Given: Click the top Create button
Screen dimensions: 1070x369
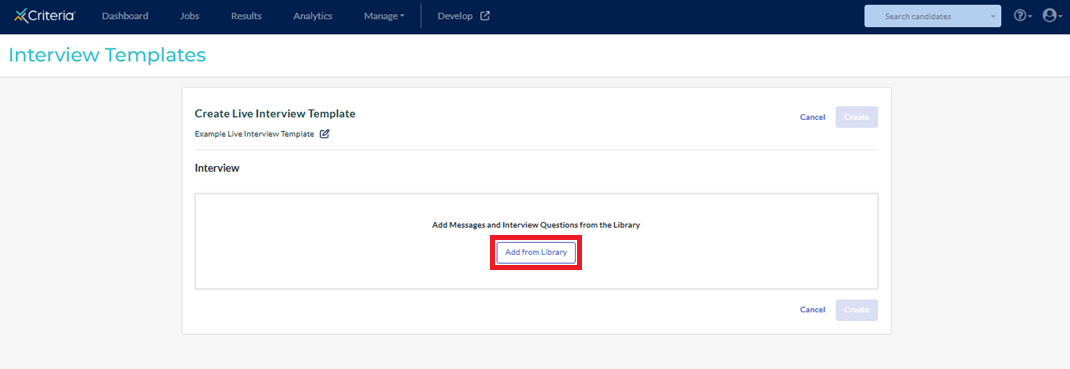Looking at the screenshot, I should (856, 117).
